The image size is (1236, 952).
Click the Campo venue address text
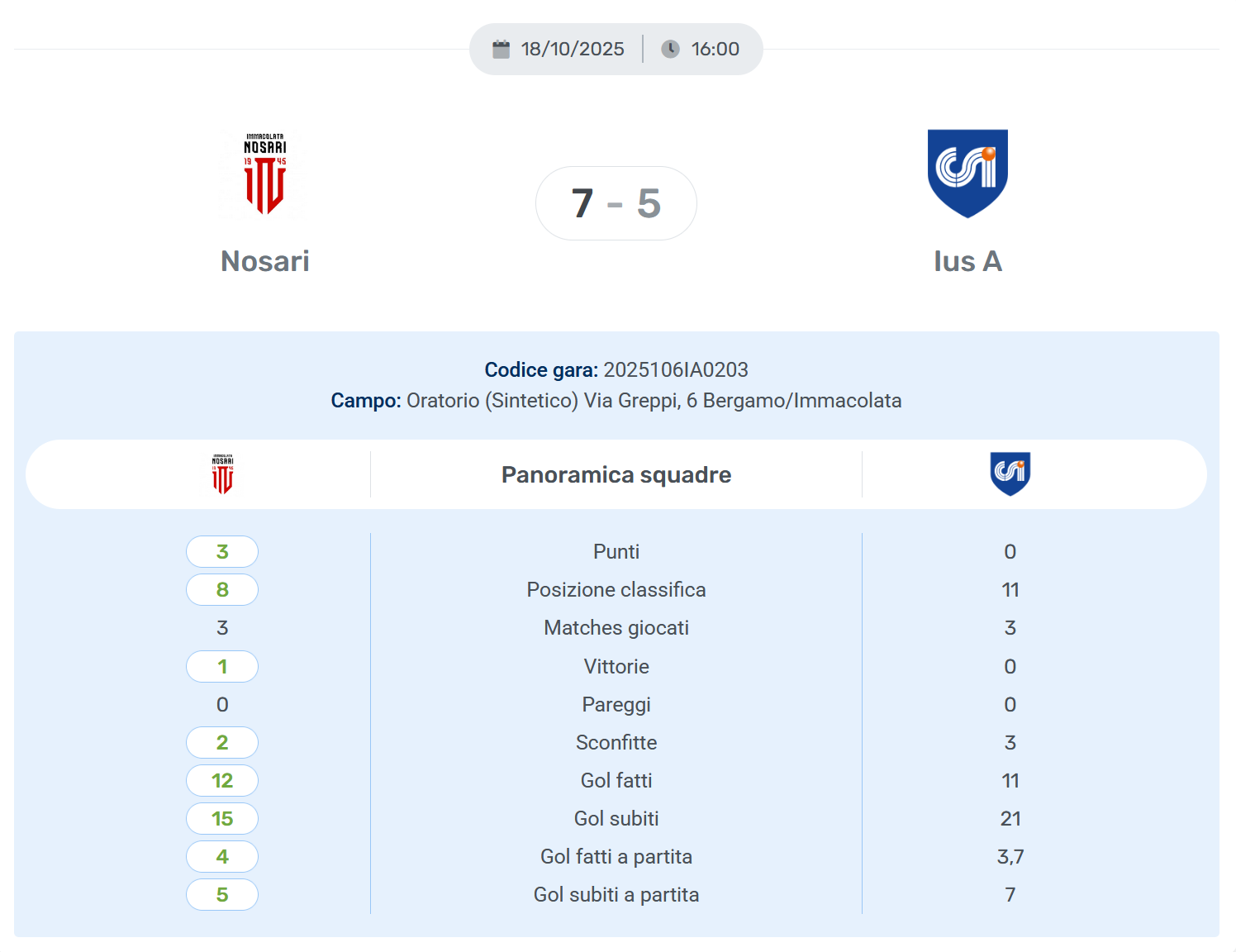[x=654, y=401]
